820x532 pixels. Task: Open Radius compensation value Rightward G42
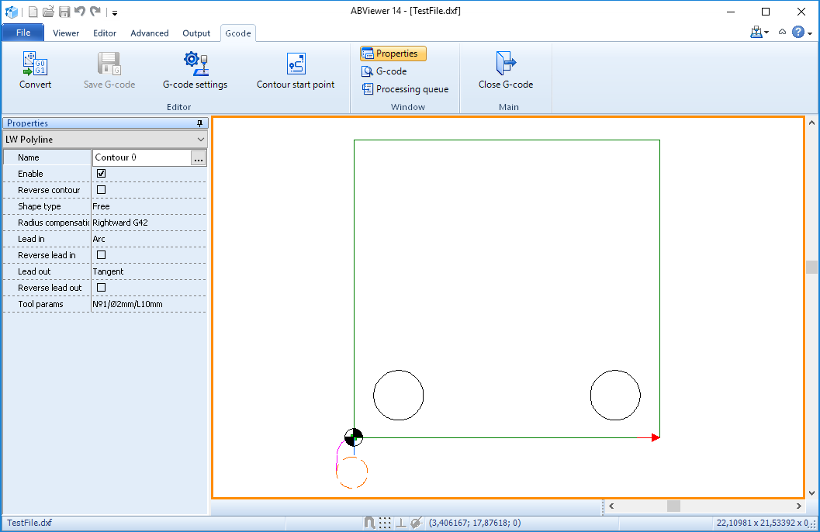pos(149,223)
